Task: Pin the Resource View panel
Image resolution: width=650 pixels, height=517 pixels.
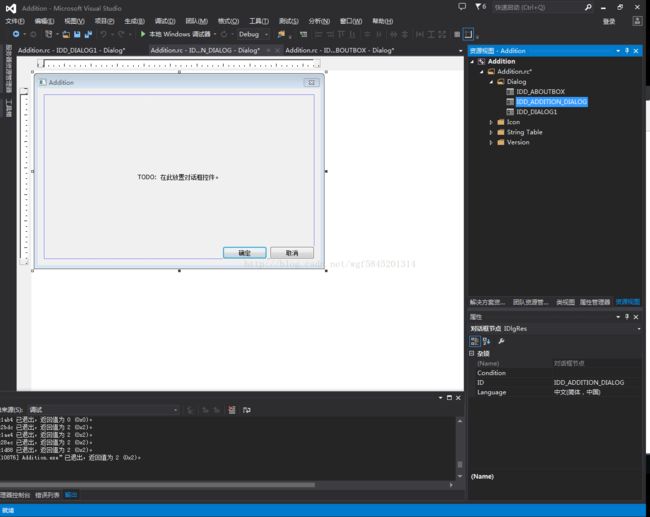Action: (x=627, y=50)
